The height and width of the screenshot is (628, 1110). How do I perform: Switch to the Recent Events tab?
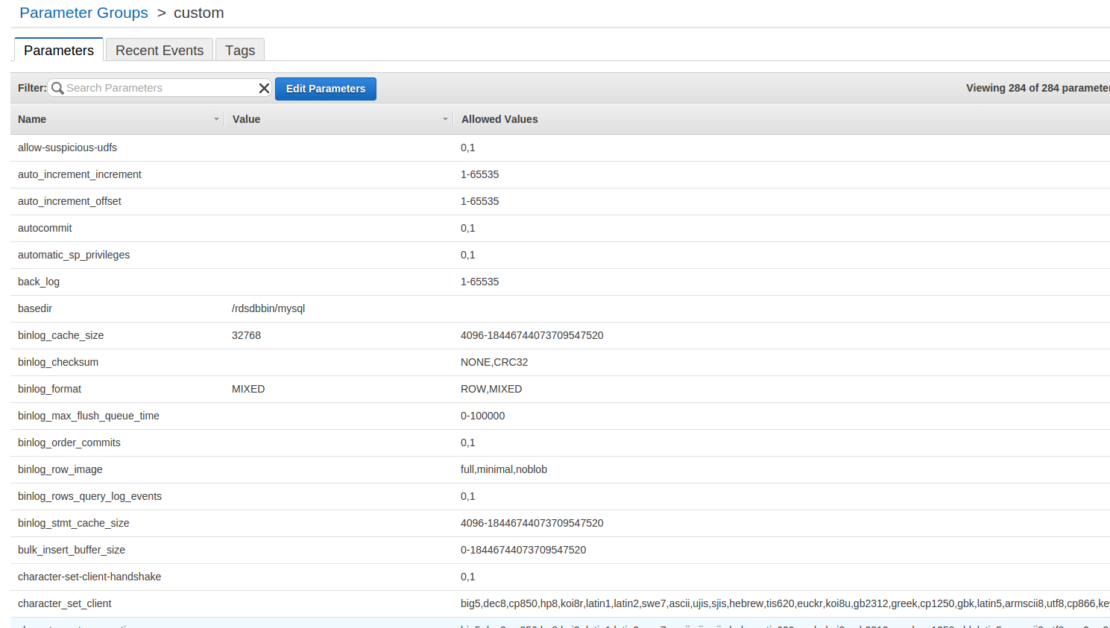159,50
